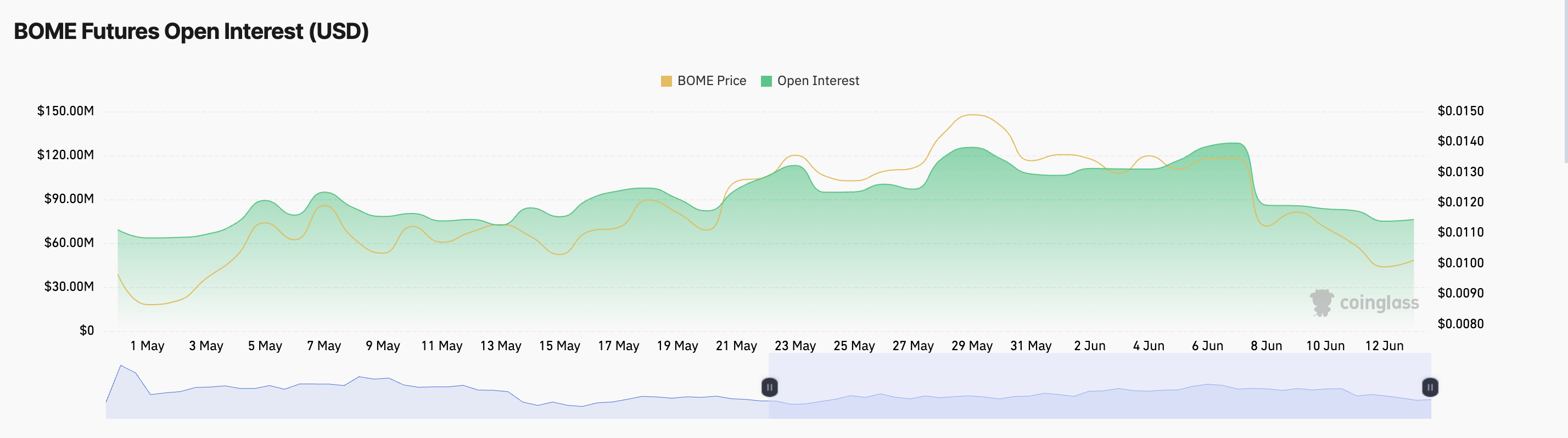Click the 25 May date label

[x=855, y=346]
